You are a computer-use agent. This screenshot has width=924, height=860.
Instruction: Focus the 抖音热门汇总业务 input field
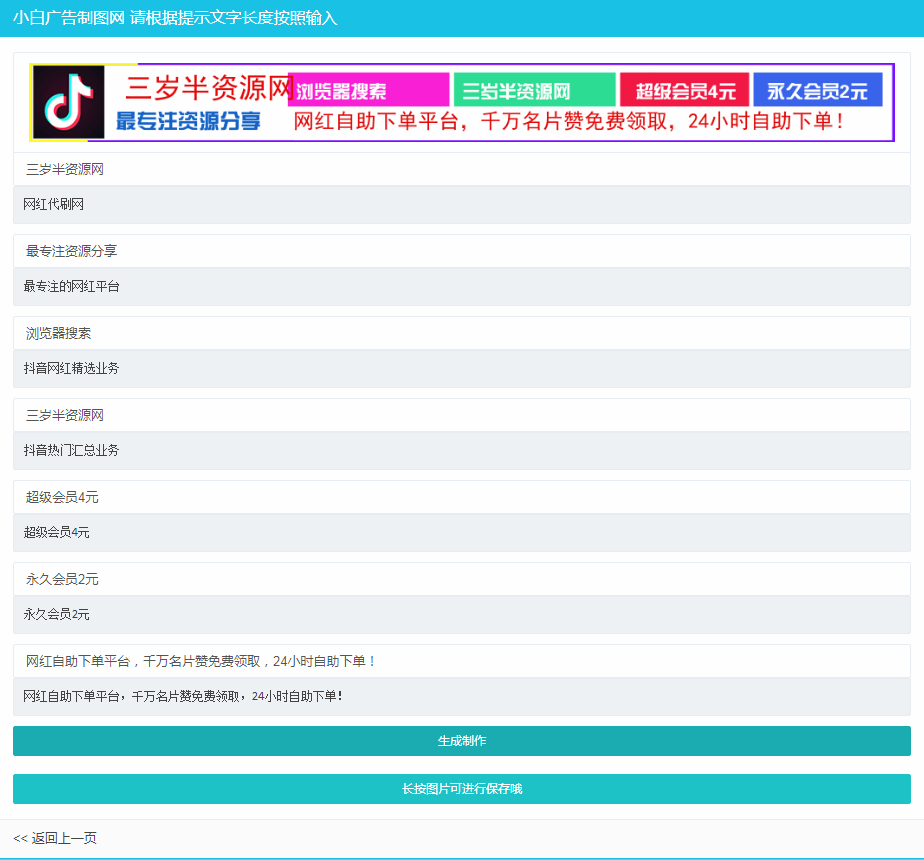tap(461, 451)
